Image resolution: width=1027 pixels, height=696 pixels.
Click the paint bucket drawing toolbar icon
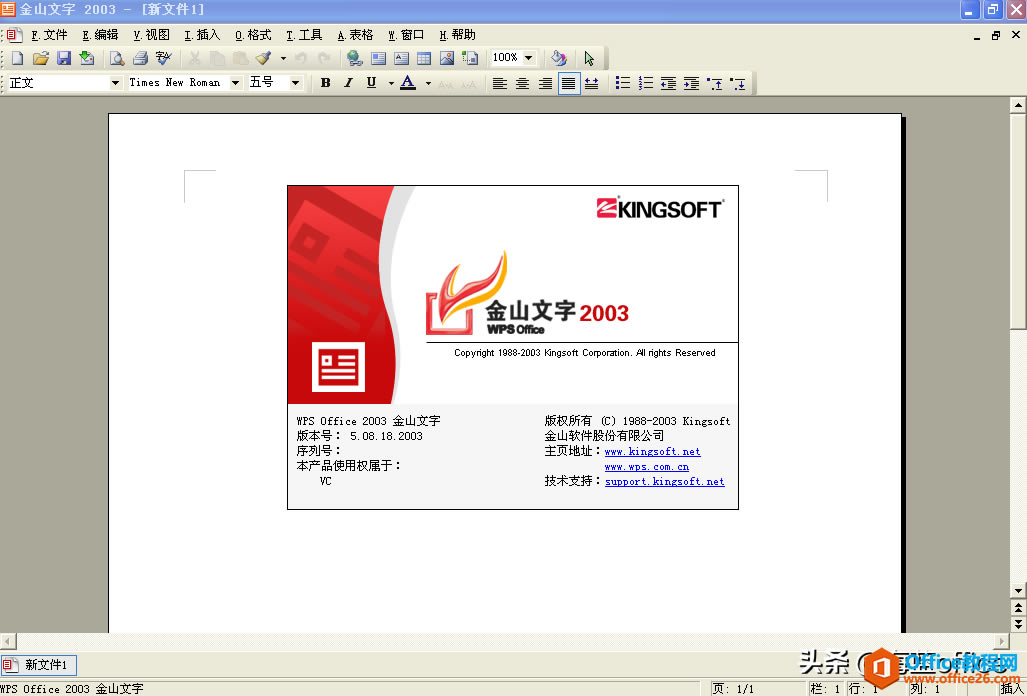[558, 58]
